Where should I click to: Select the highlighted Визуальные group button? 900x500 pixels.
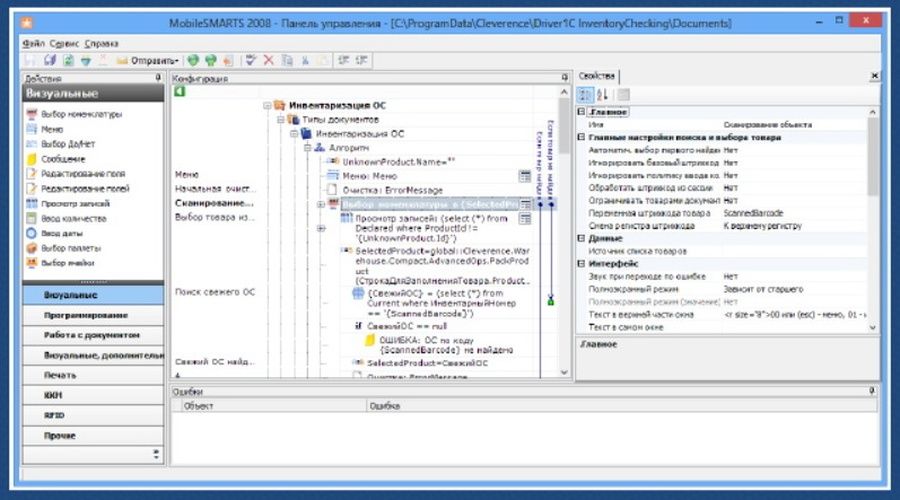click(x=93, y=294)
